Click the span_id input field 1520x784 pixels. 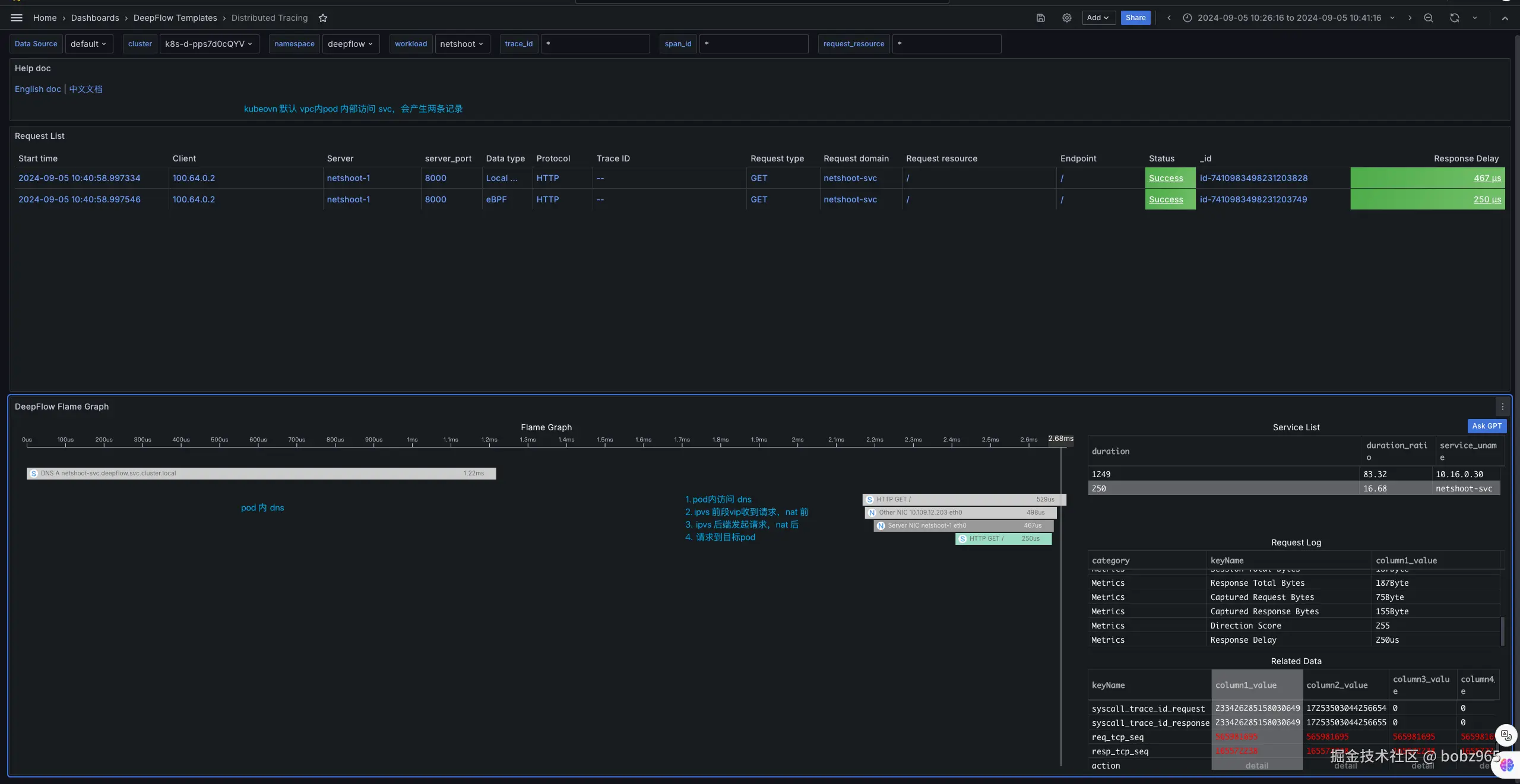754,44
